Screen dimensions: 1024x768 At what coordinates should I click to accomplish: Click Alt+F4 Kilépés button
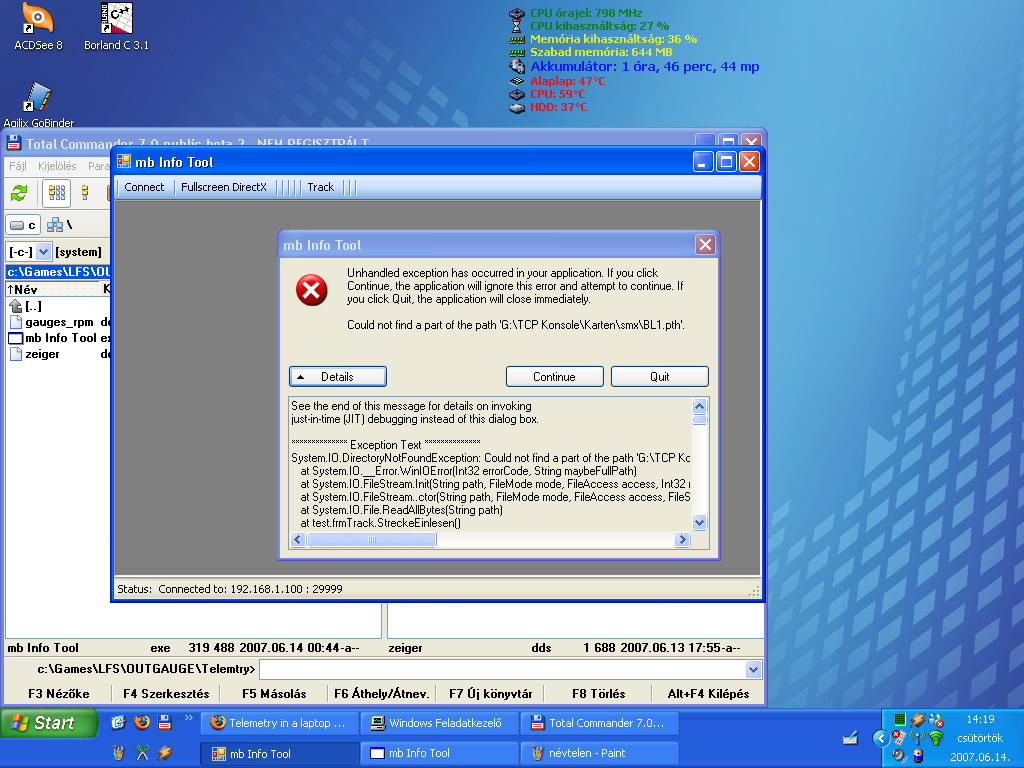(x=708, y=694)
